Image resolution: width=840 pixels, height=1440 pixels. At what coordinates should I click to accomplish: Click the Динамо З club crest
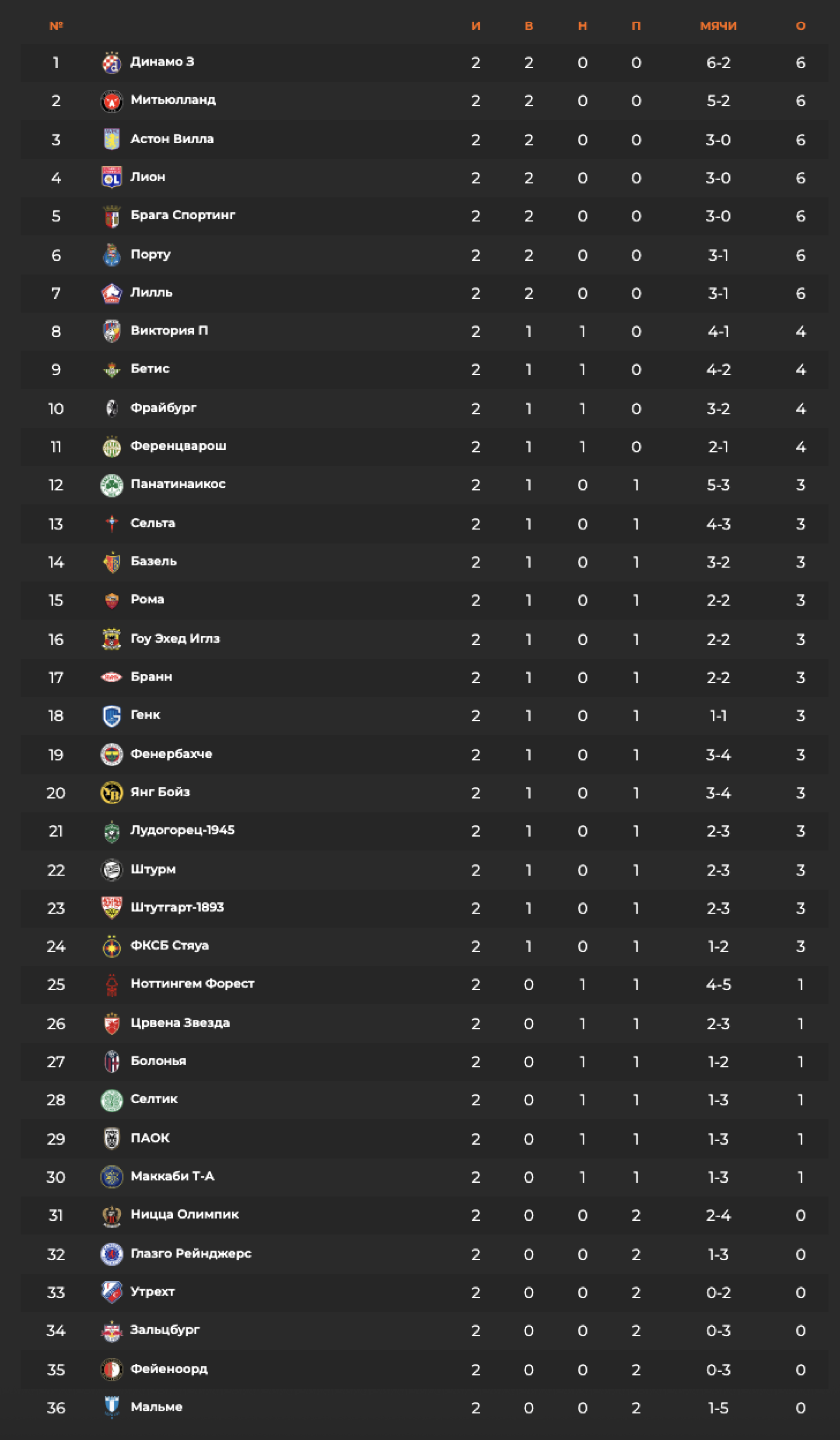coord(112,63)
